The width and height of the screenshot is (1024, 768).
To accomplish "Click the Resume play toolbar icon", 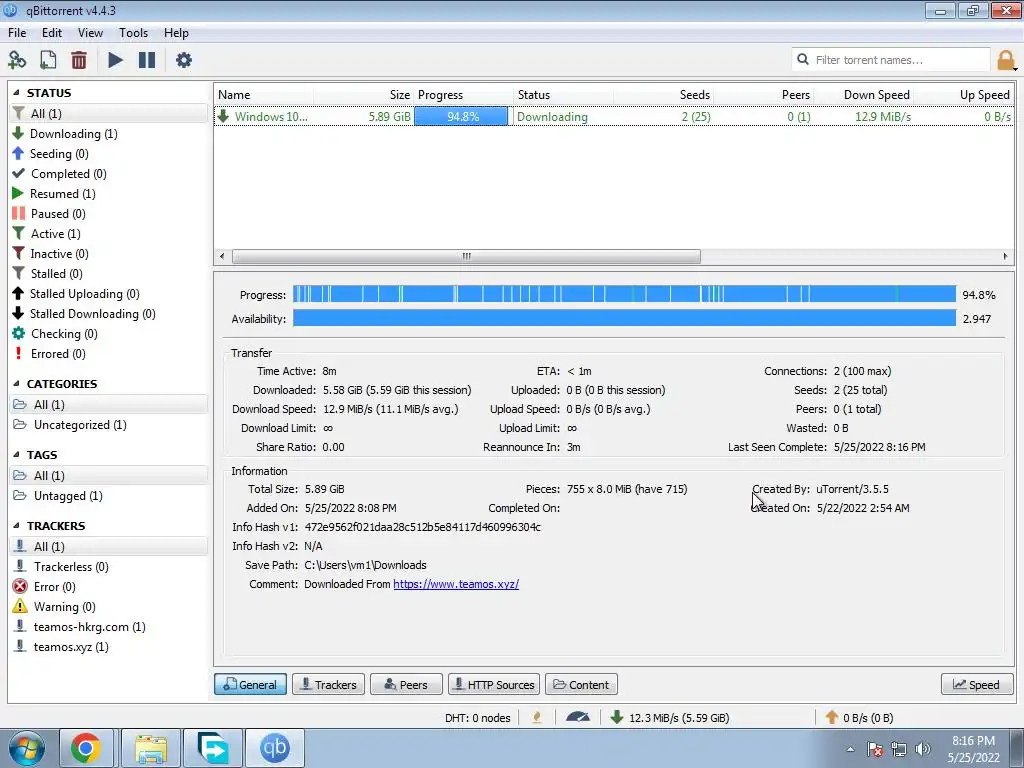I will click(115, 60).
